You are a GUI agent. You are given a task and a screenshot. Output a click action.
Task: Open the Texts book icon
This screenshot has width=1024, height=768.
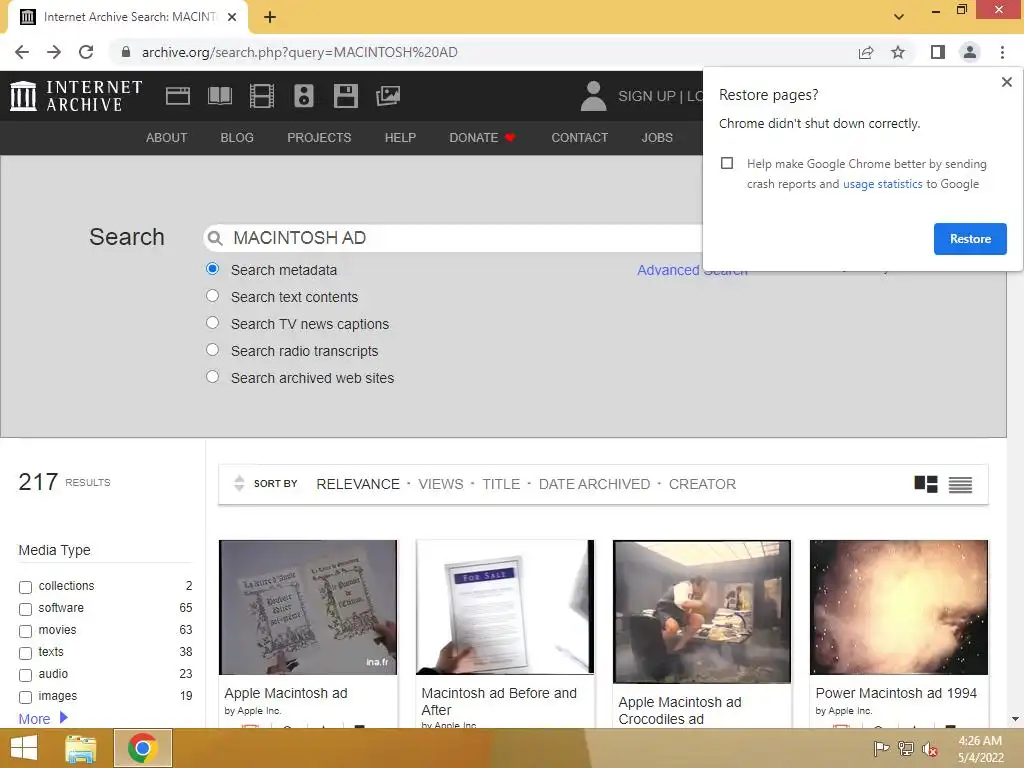pos(219,96)
